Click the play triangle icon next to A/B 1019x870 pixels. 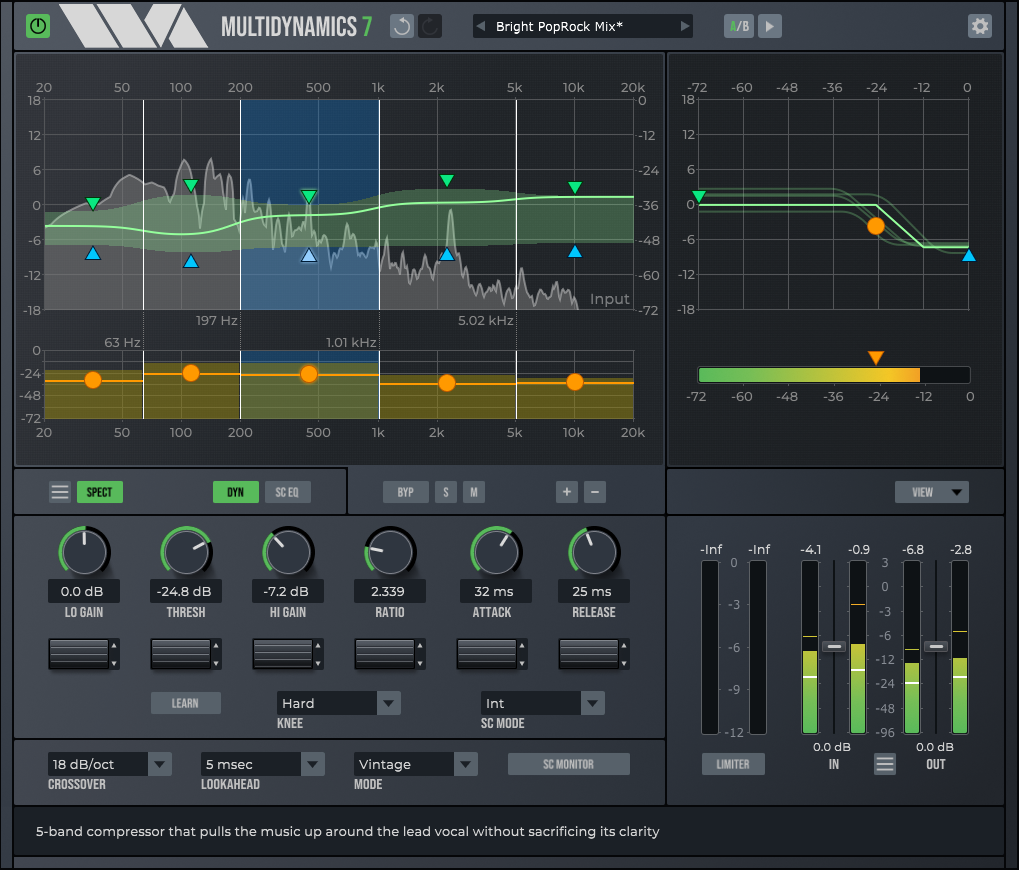point(769,26)
